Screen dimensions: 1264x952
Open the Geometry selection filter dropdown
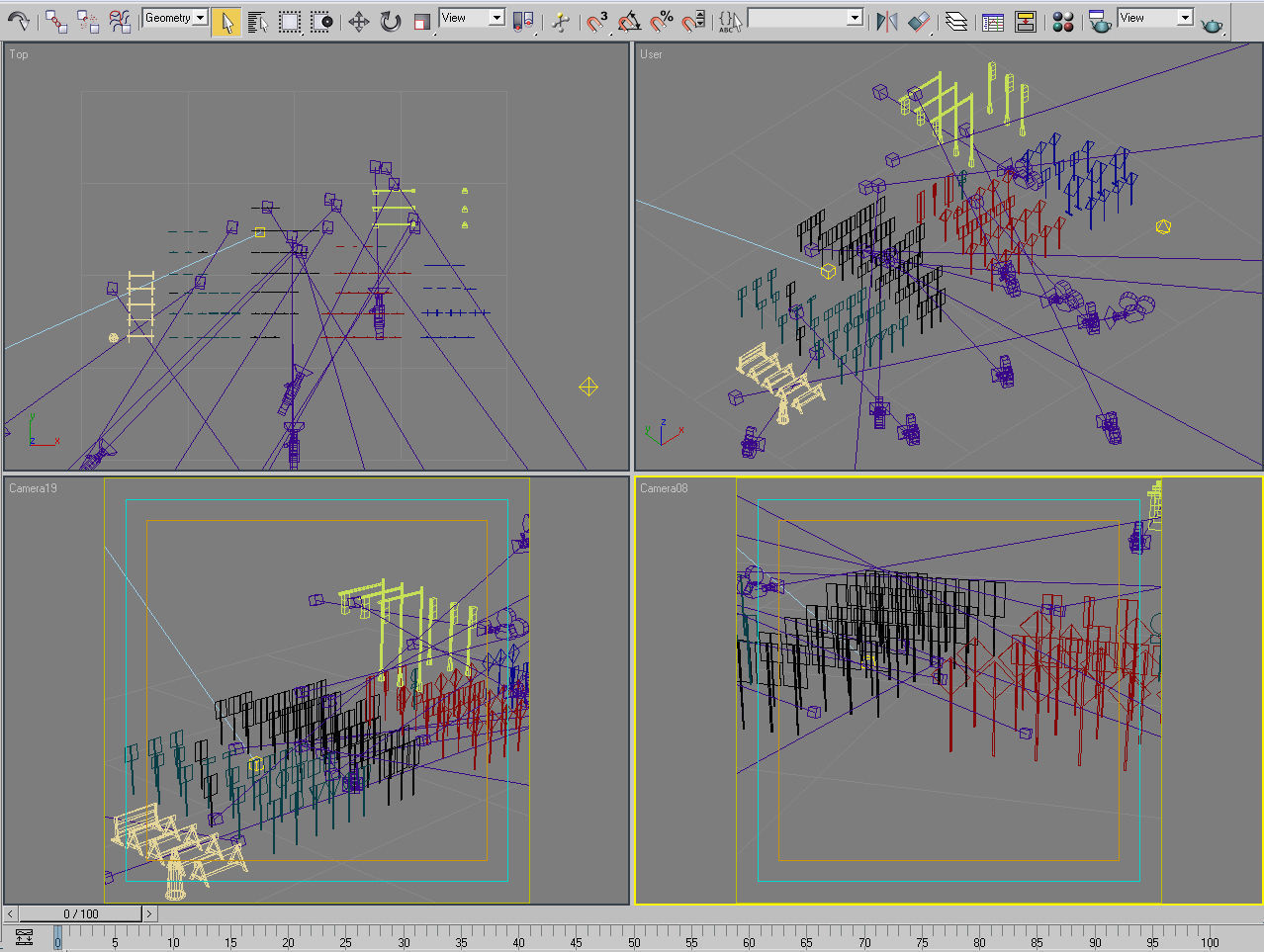pyautogui.click(x=175, y=18)
